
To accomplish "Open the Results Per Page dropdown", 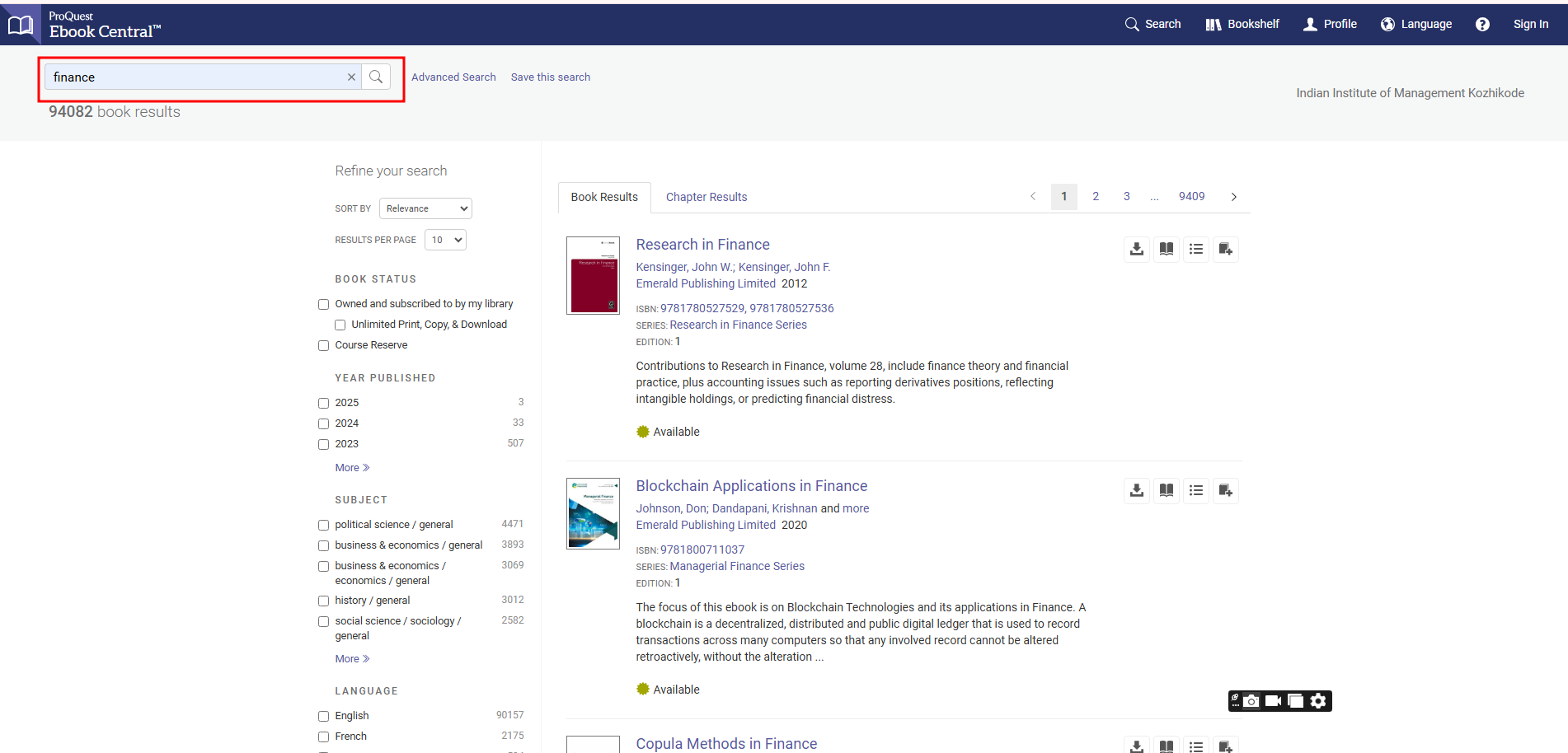I will [445, 240].
